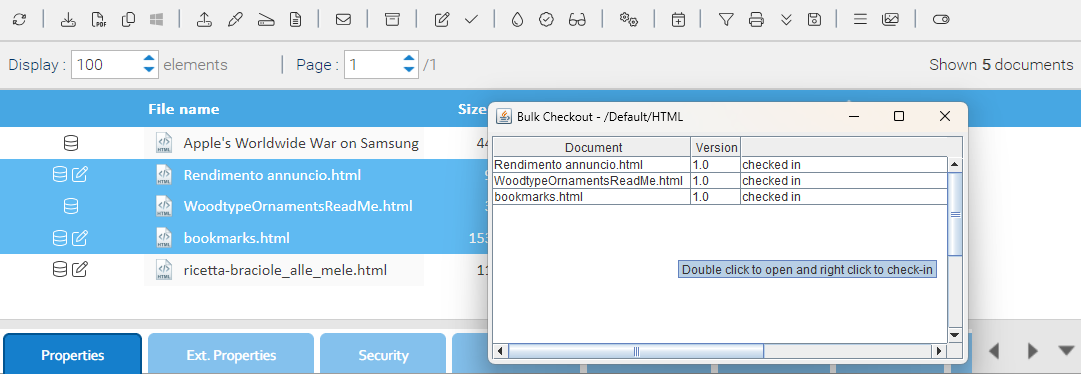The image size is (1081, 374).
Task: Click left arrow to scroll the tabs
Action: tap(993, 351)
